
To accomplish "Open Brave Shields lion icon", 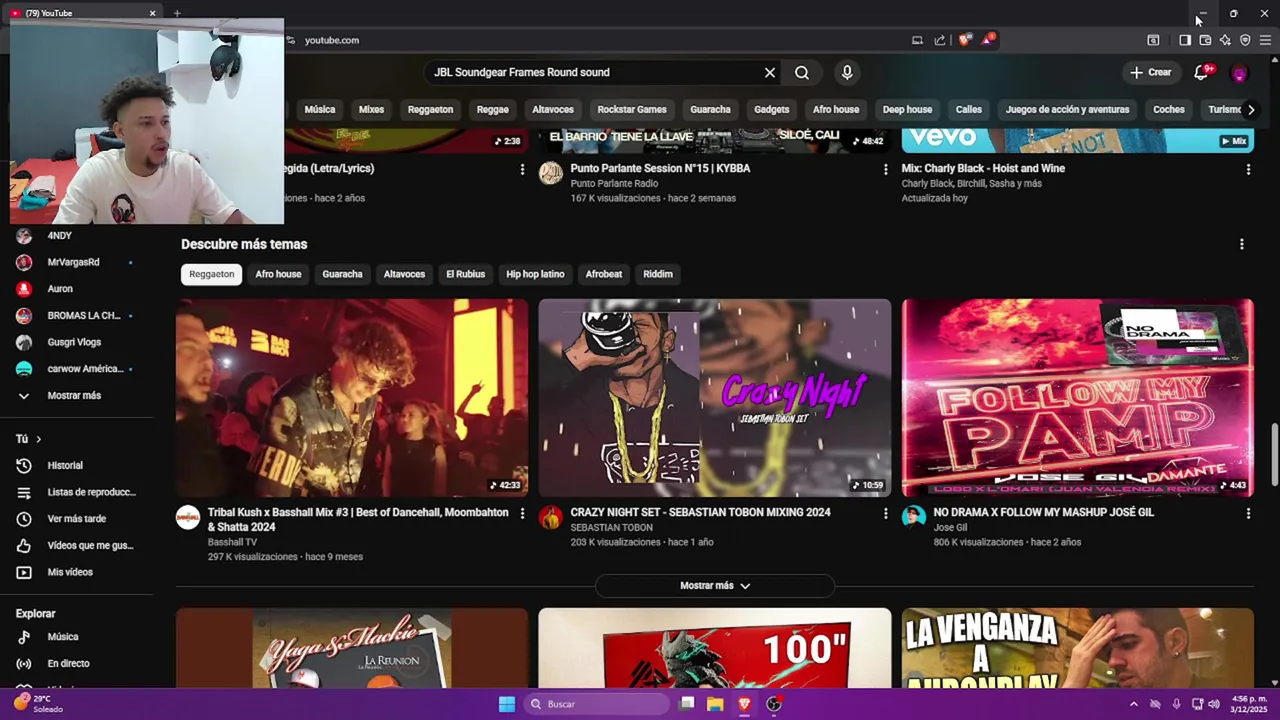I will tap(964, 40).
